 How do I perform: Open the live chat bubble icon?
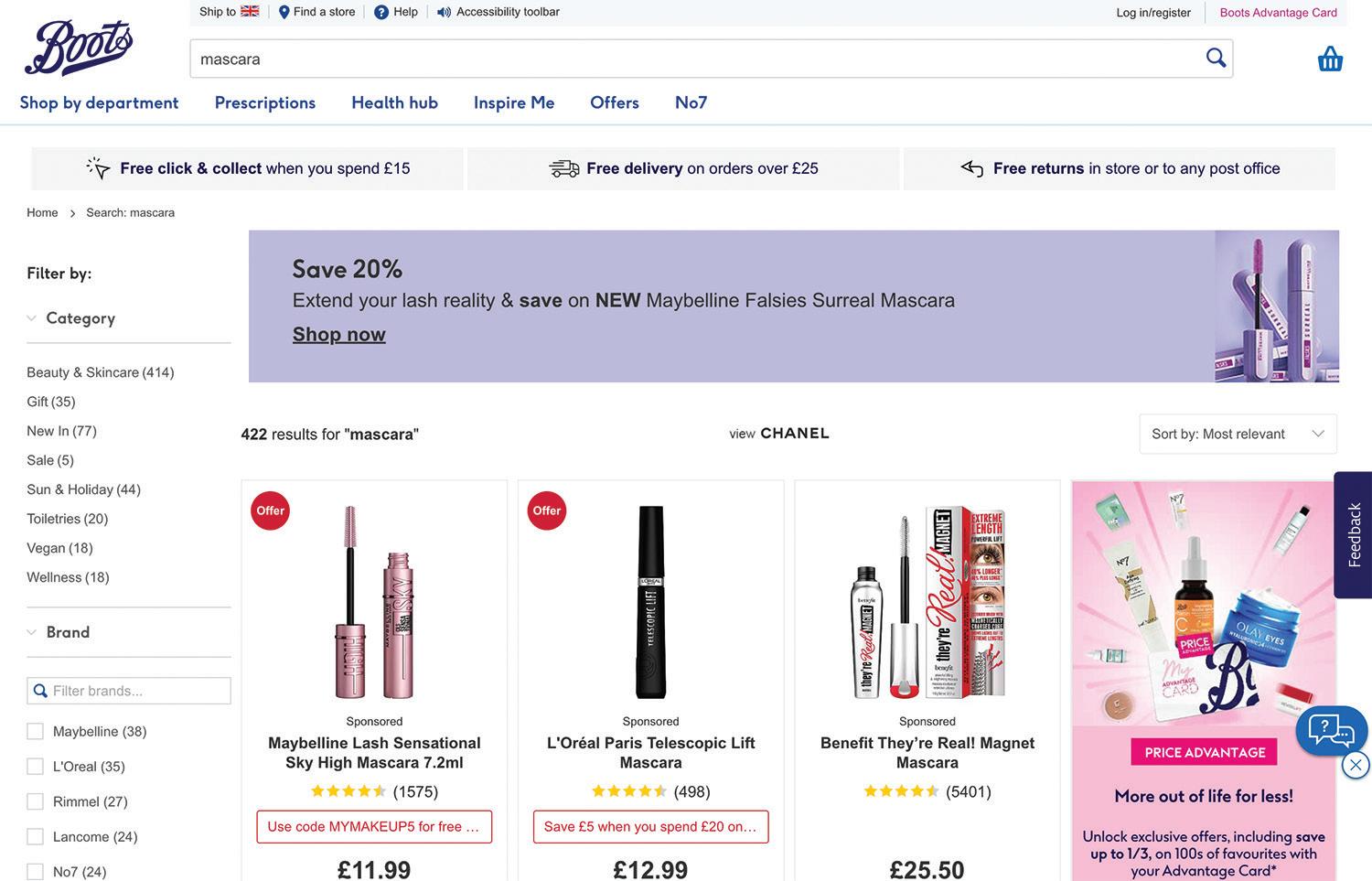[x=1331, y=730]
